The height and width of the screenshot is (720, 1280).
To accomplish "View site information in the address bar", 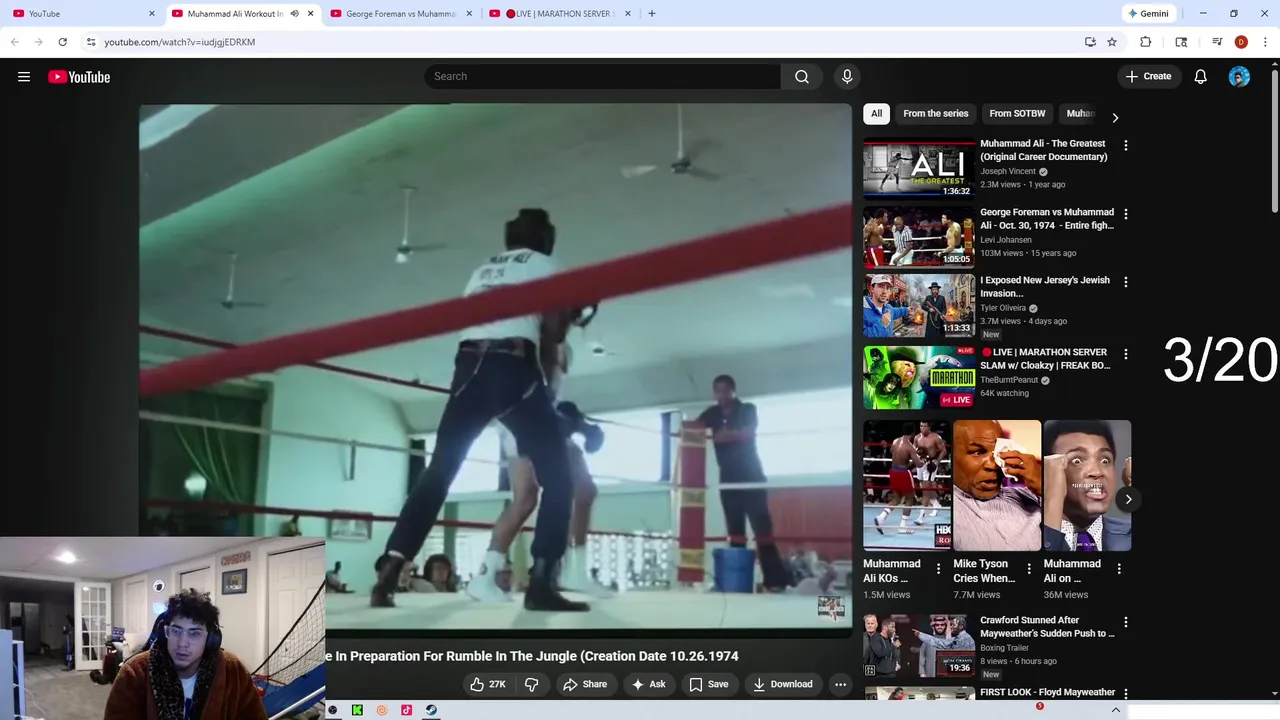I will click(90, 42).
